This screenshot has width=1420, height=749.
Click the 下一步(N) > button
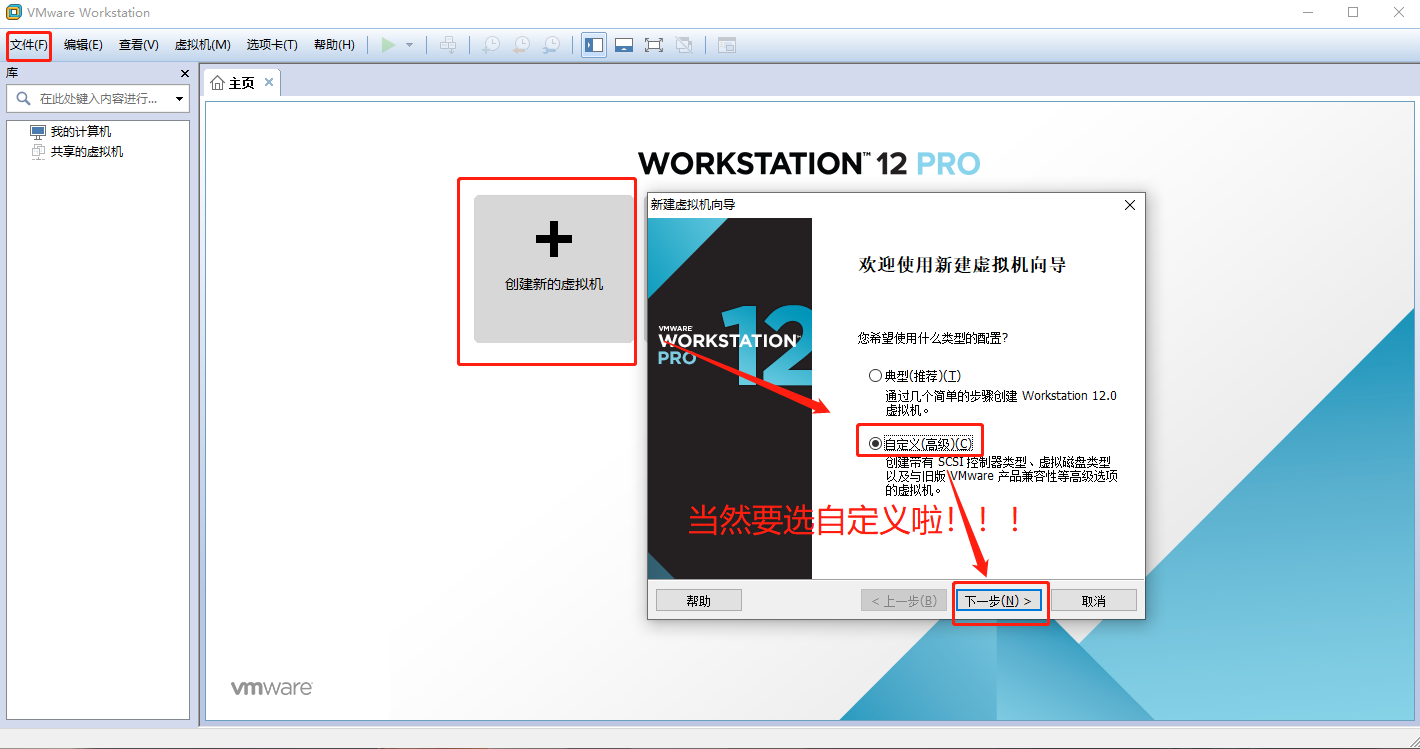point(998,600)
